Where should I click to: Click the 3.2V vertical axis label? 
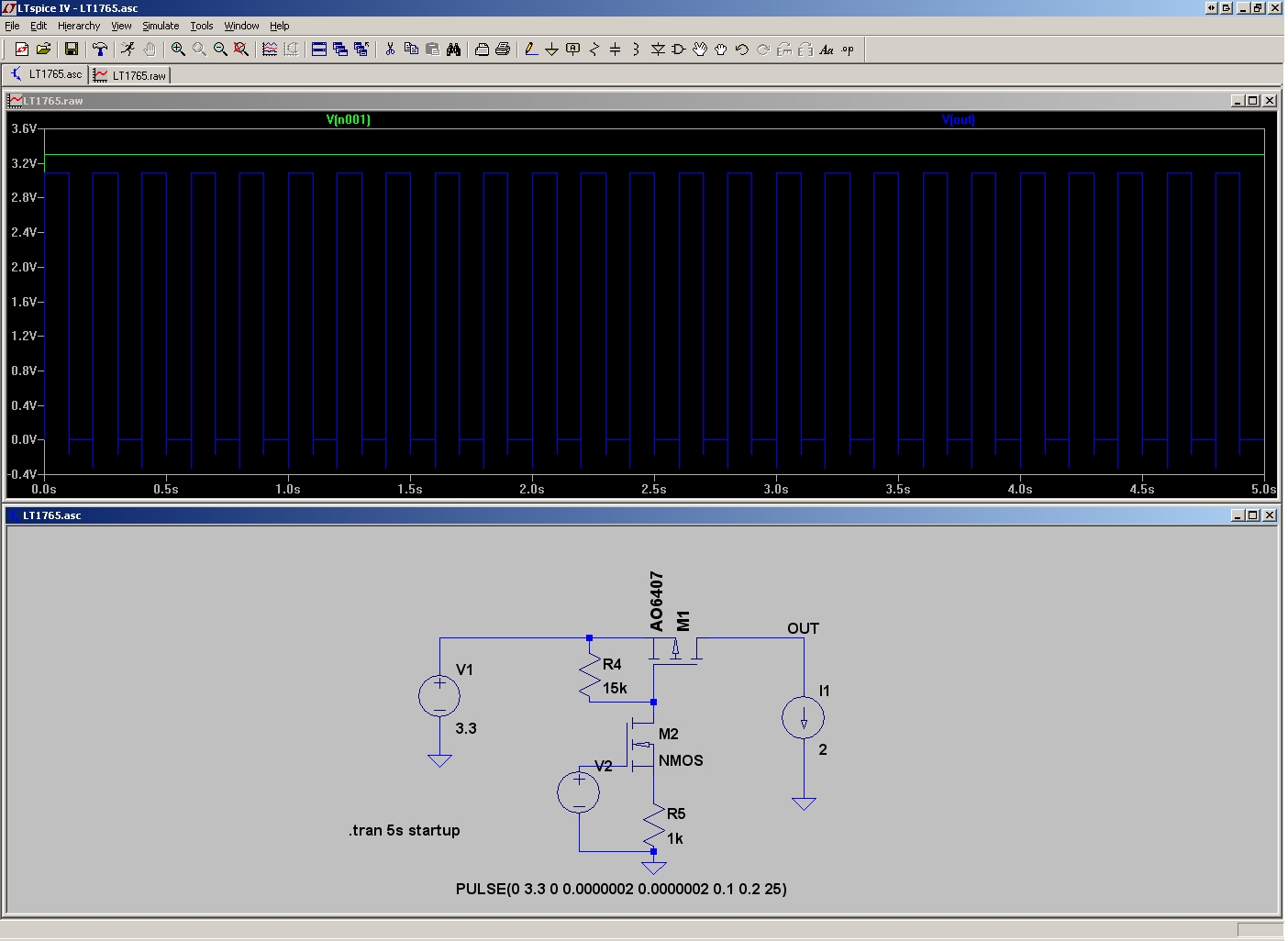(x=25, y=163)
